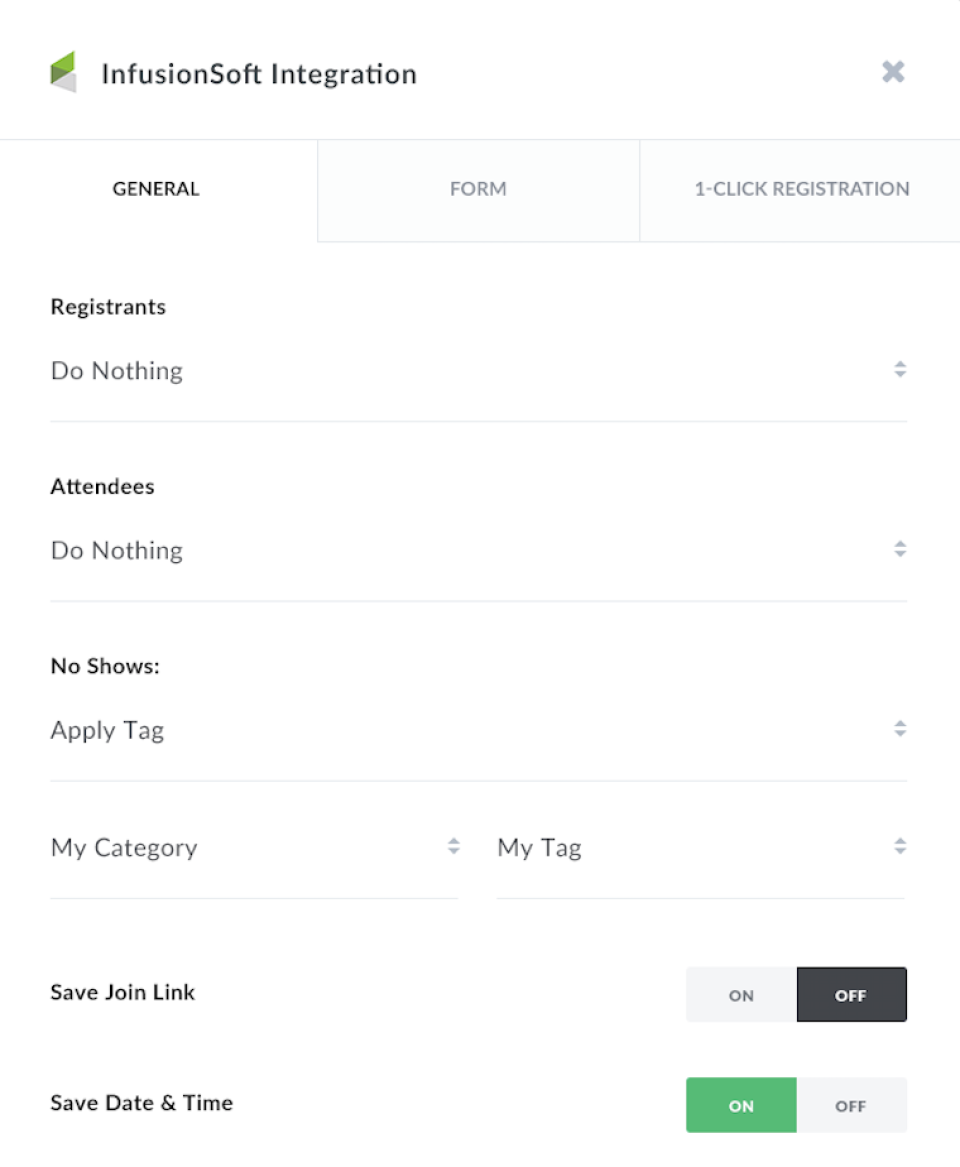
Task: Click the No Shows dropdown arrow icon
Action: point(900,729)
